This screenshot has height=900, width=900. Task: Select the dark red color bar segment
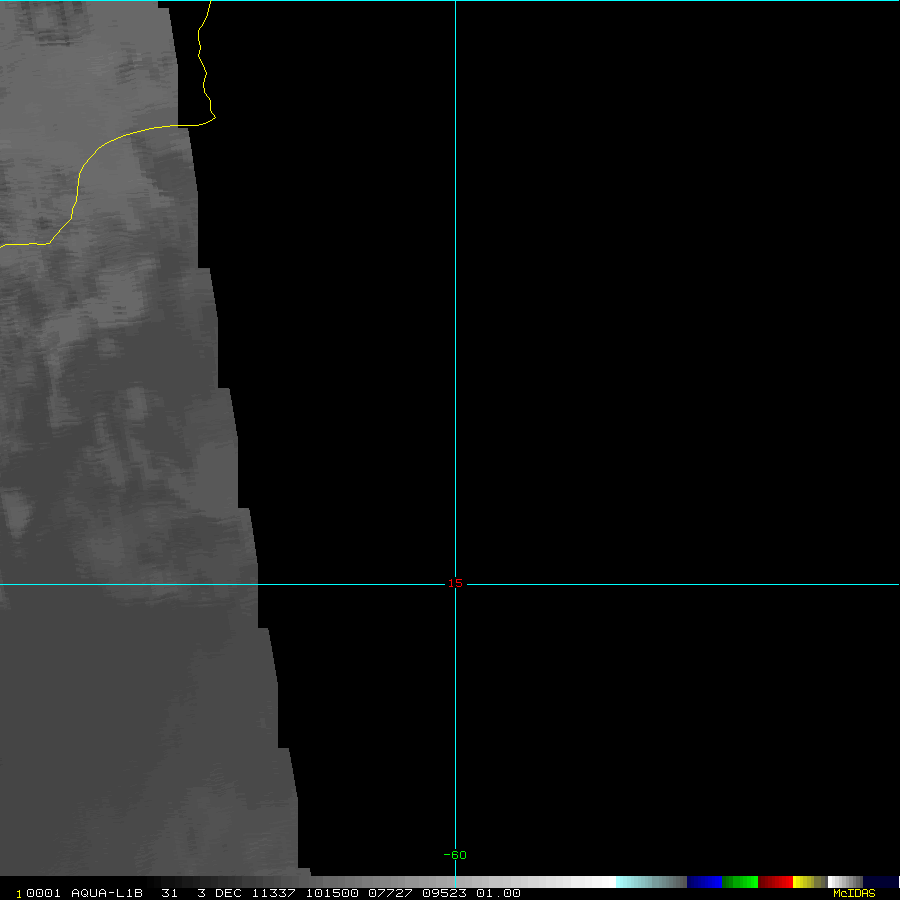(x=775, y=882)
